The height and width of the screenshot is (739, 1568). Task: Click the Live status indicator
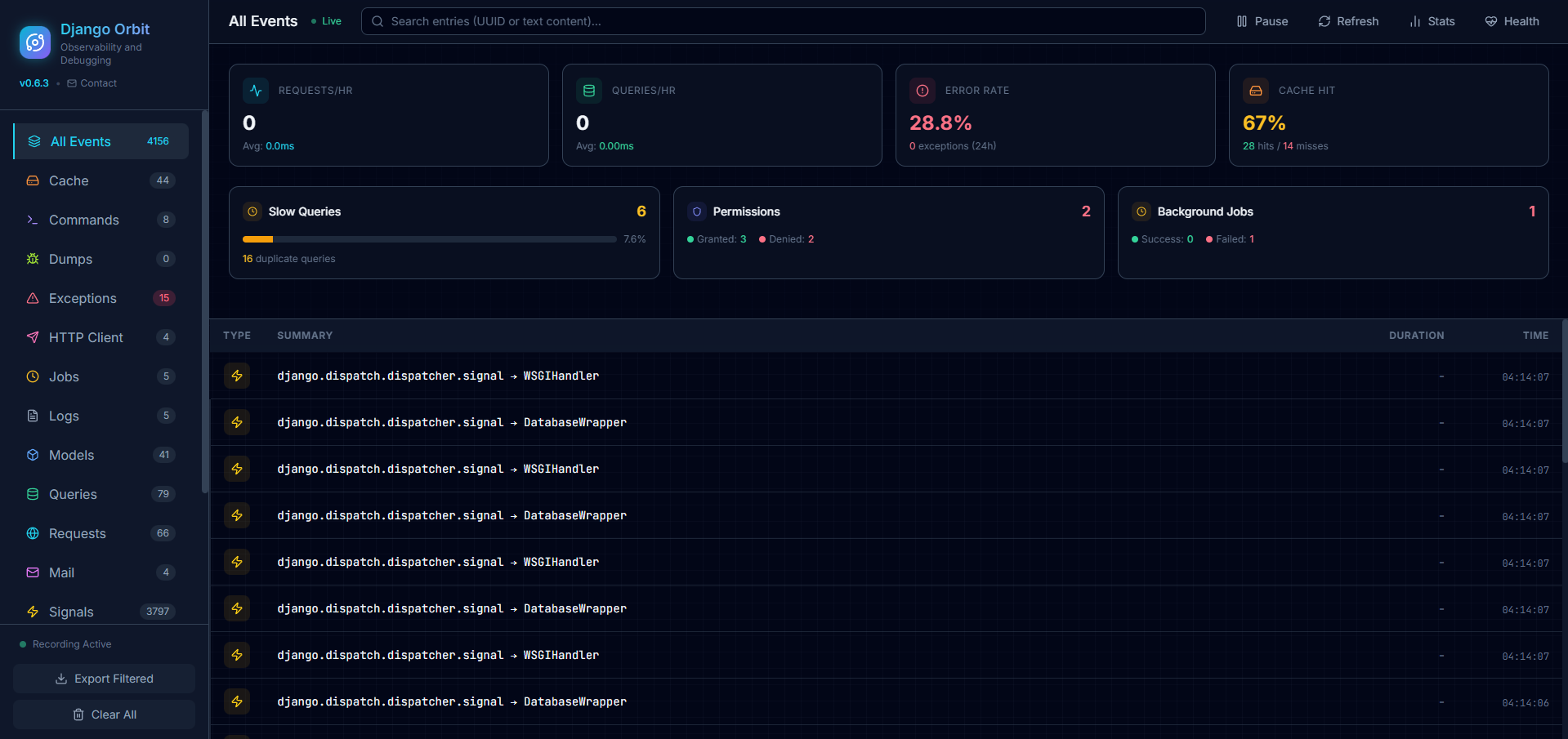pos(327,21)
